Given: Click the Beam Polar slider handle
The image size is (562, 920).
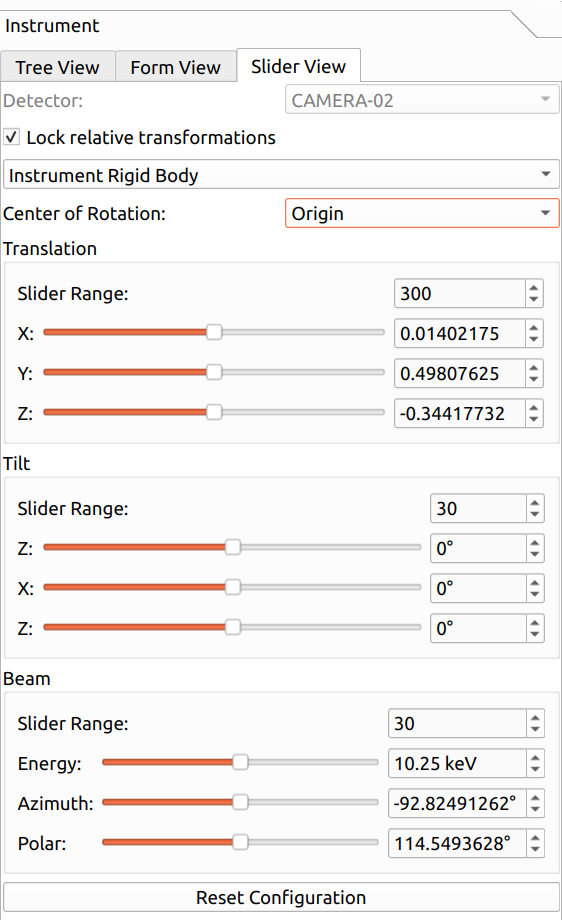Looking at the screenshot, I should point(240,842).
